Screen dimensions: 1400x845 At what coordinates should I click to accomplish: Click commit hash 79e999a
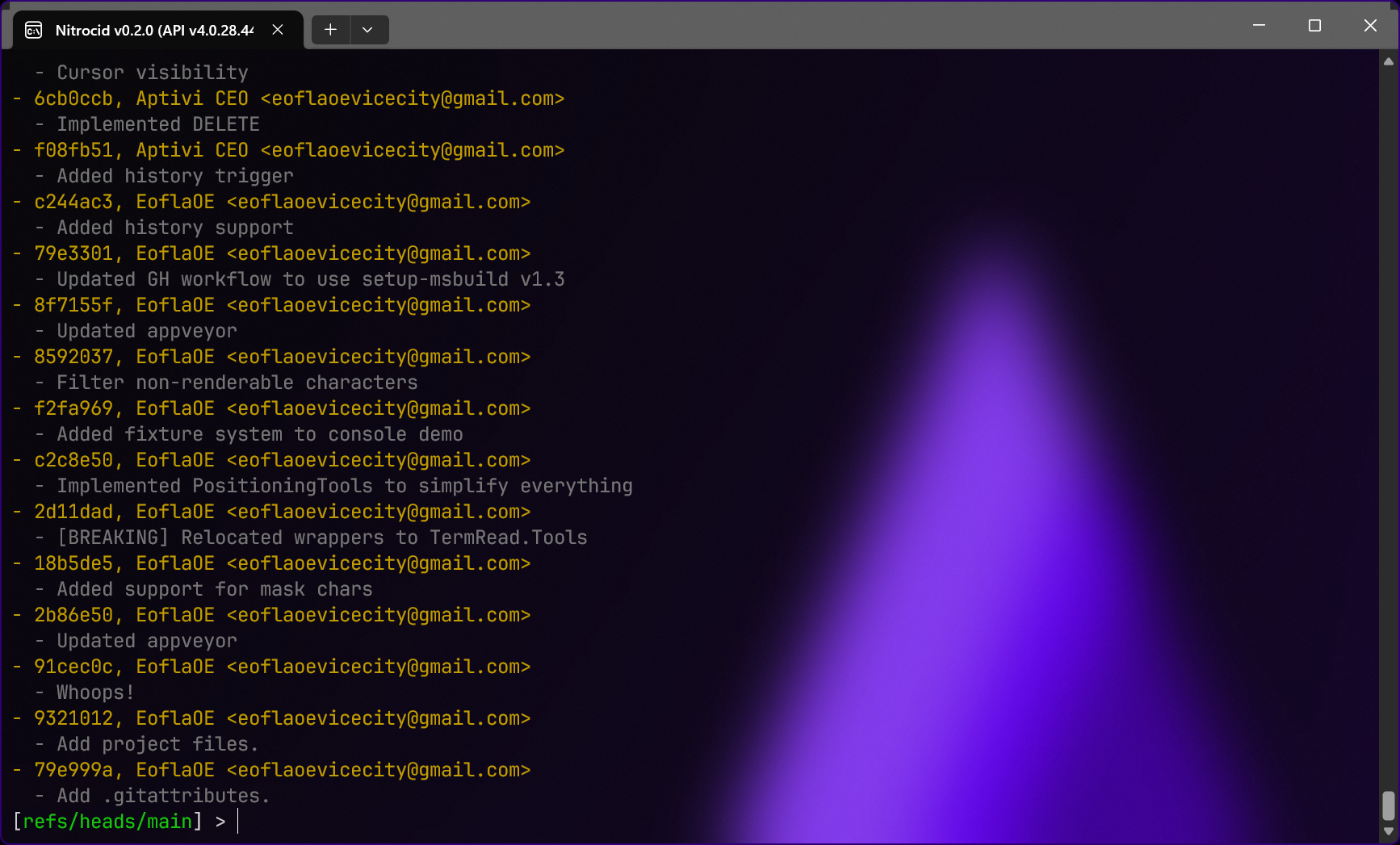[73, 770]
